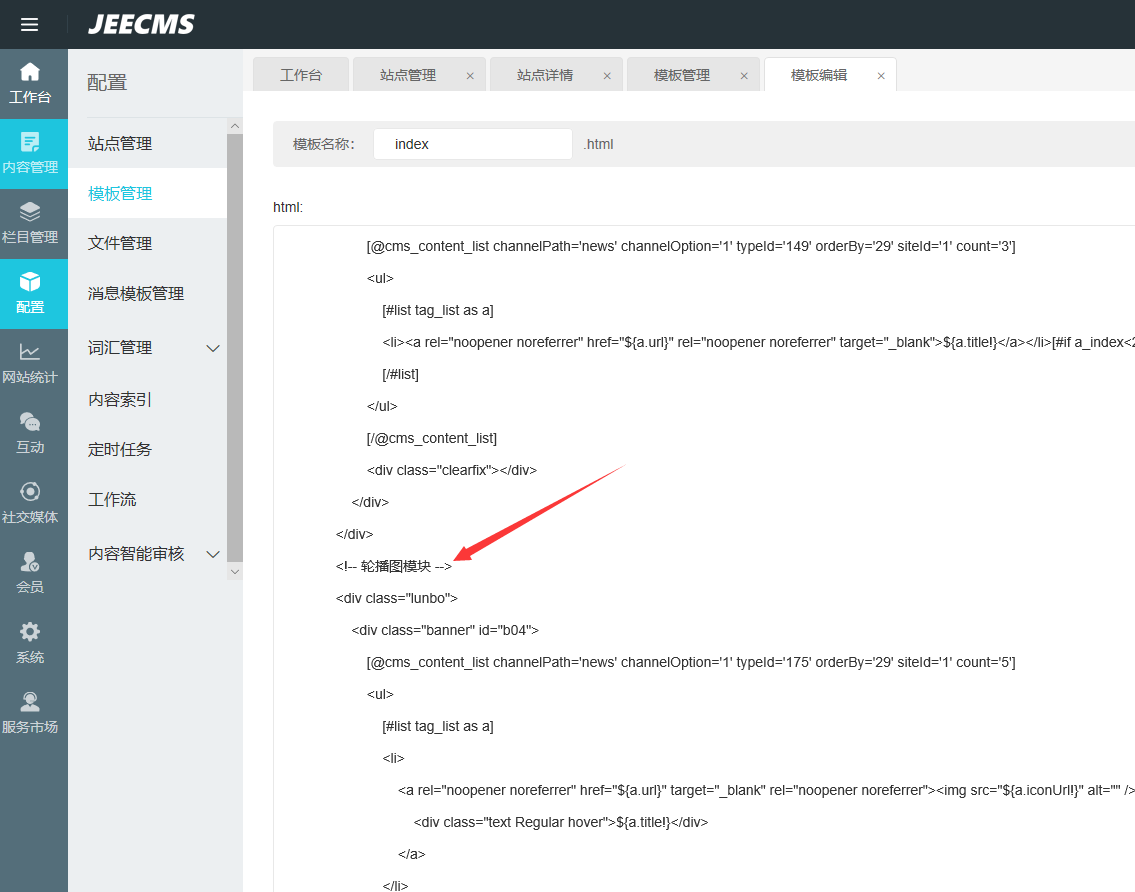Click the [/@cms_content_list] closing tag line
Screen dimensions: 1135x892
tap(431, 438)
